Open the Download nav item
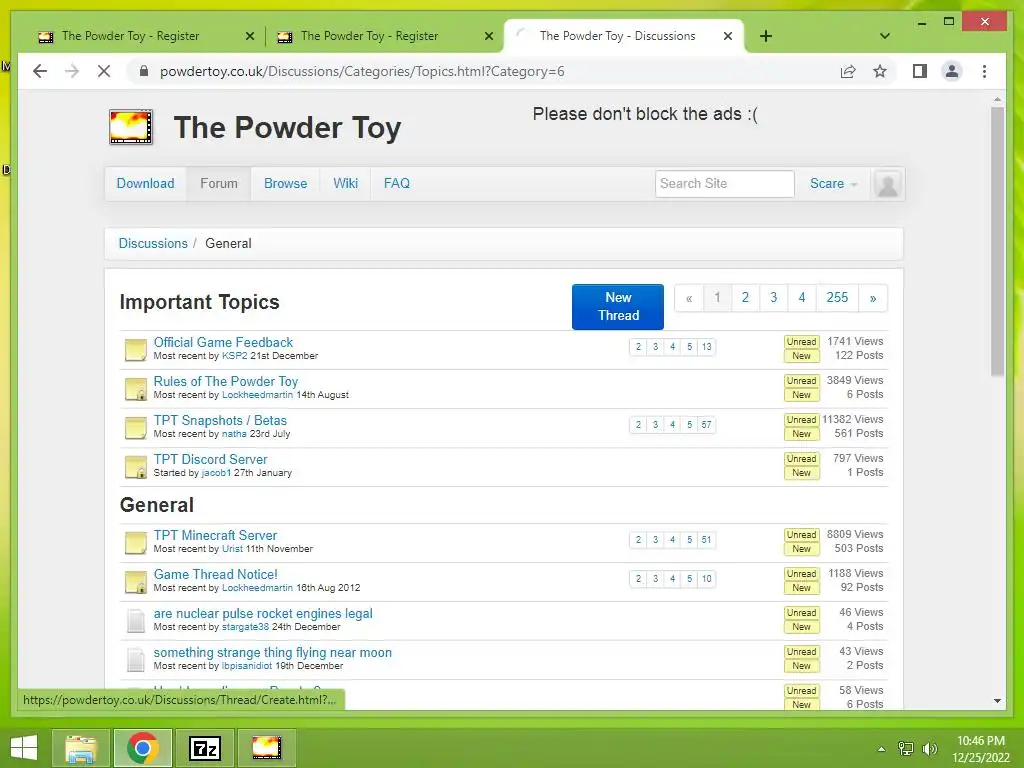Screen dimensions: 1024x768 coord(146,184)
